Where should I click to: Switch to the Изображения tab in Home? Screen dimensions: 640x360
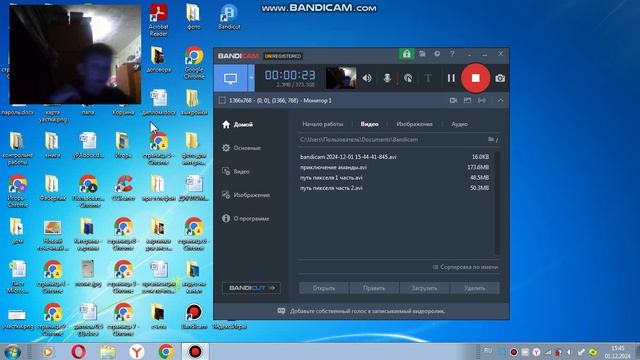414,124
